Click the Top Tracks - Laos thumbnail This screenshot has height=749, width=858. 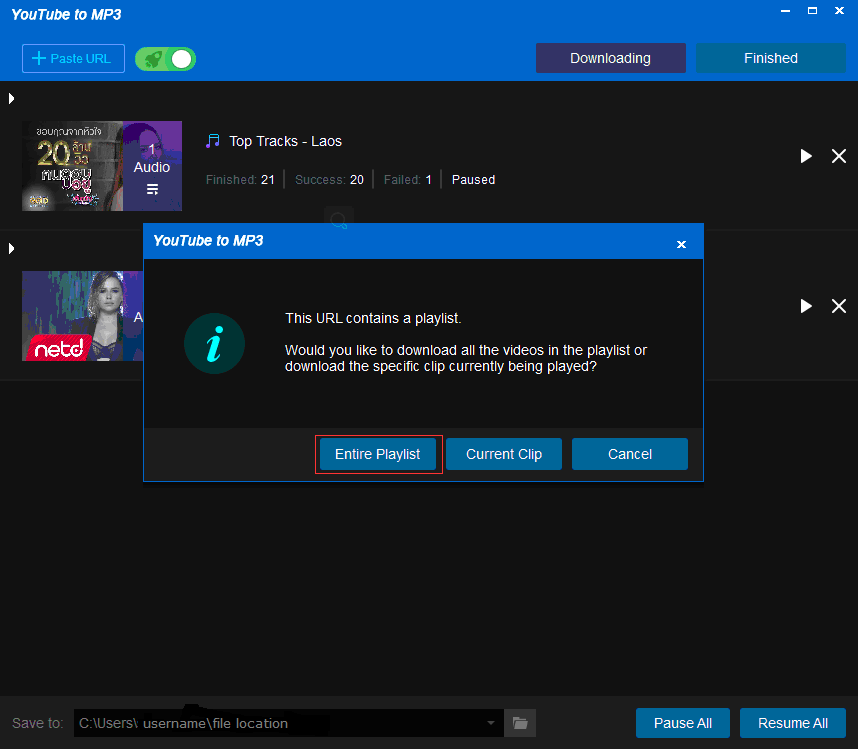pyautogui.click(x=72, y=166)
